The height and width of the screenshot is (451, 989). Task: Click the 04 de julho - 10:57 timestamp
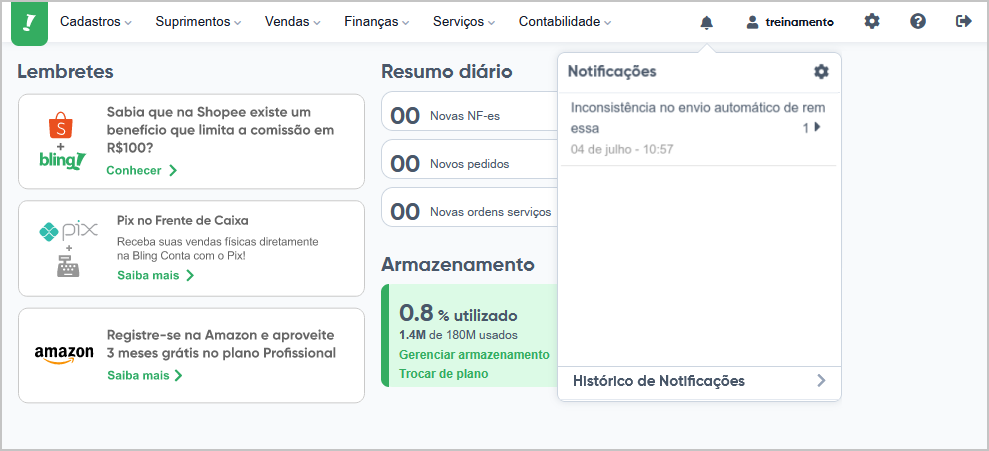[x=621, y=149]
